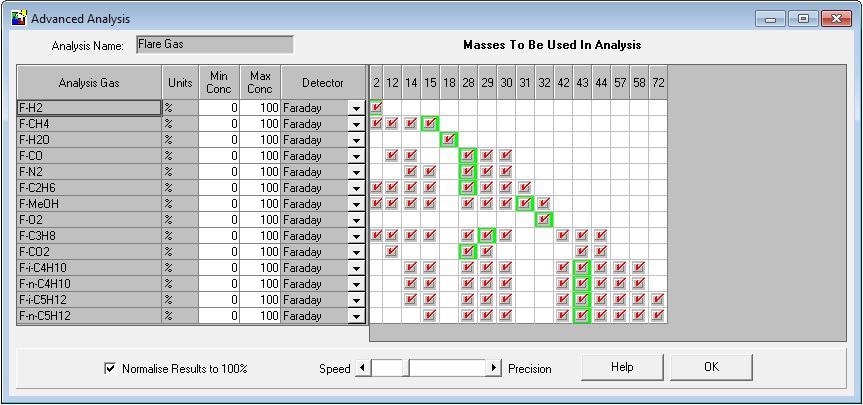
Task: Click the mass 28 column header
Action: coord(468,83)
